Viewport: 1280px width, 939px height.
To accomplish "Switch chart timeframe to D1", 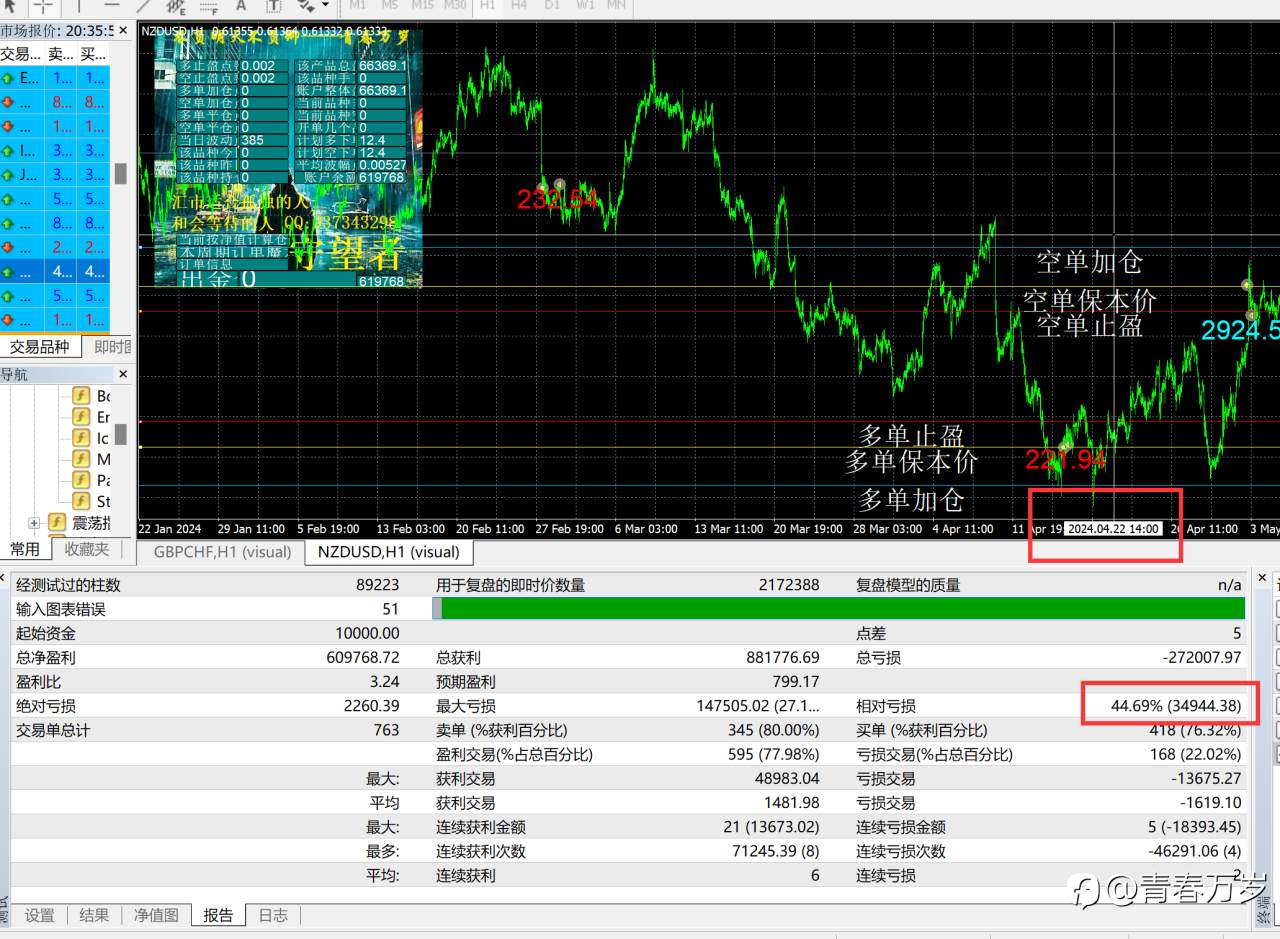I will point(552,5).
